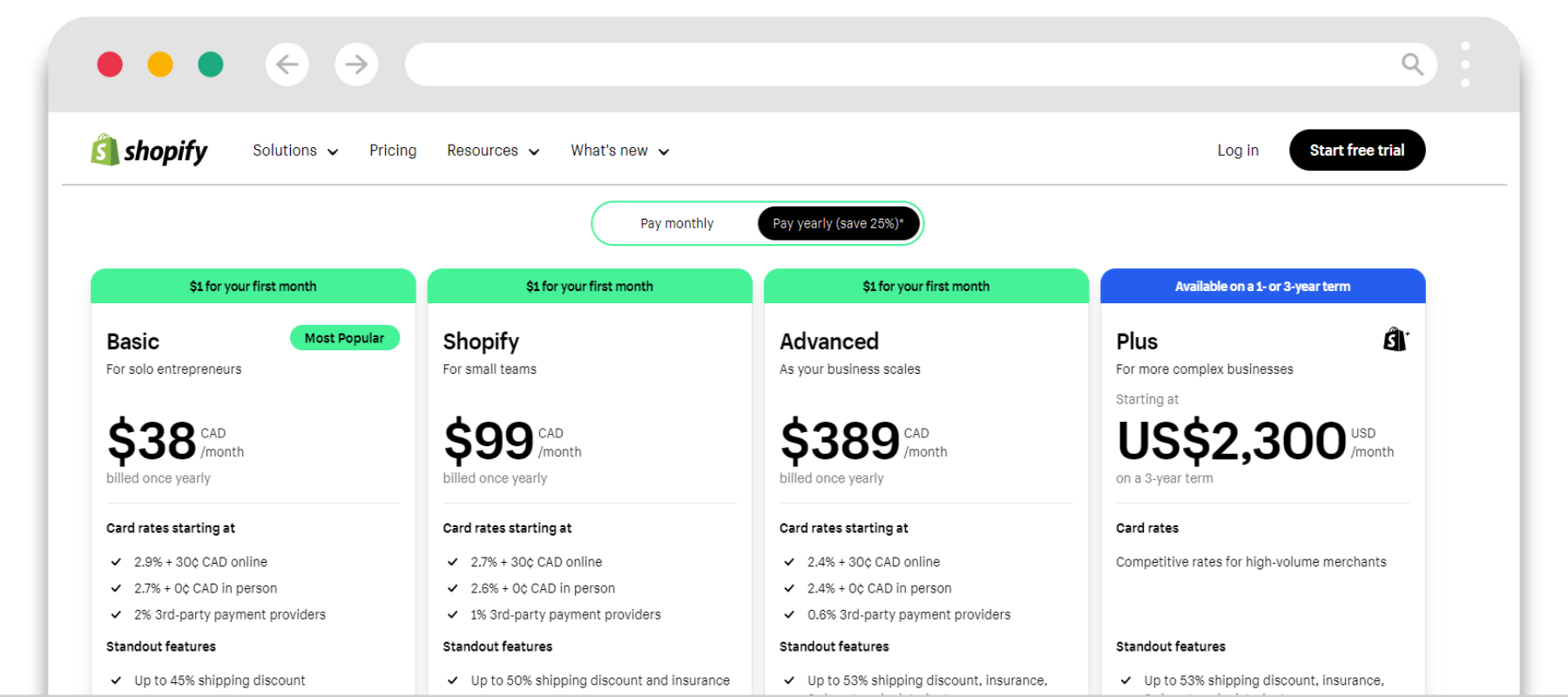This screenshot has height=697, width=1568.
Task: Open the browser three-dot menu
Action: (x=1465, y=64)
